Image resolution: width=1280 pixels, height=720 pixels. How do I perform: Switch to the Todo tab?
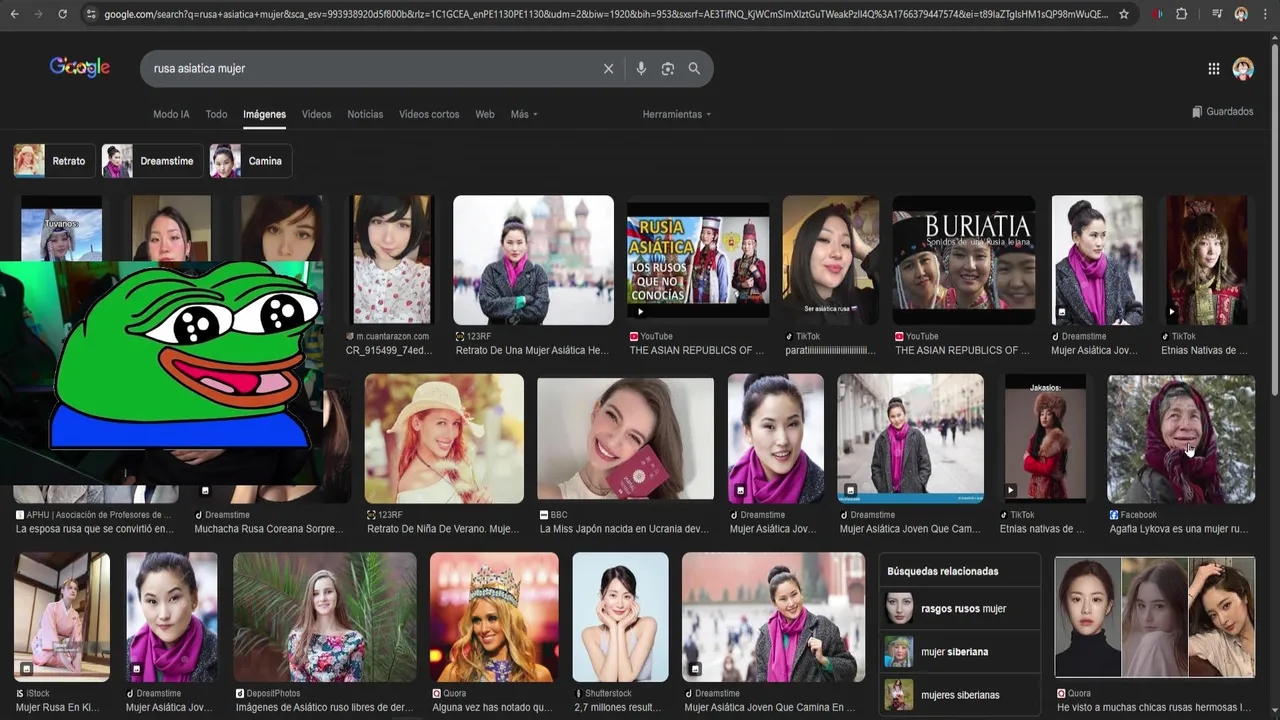tap(216, 114)
